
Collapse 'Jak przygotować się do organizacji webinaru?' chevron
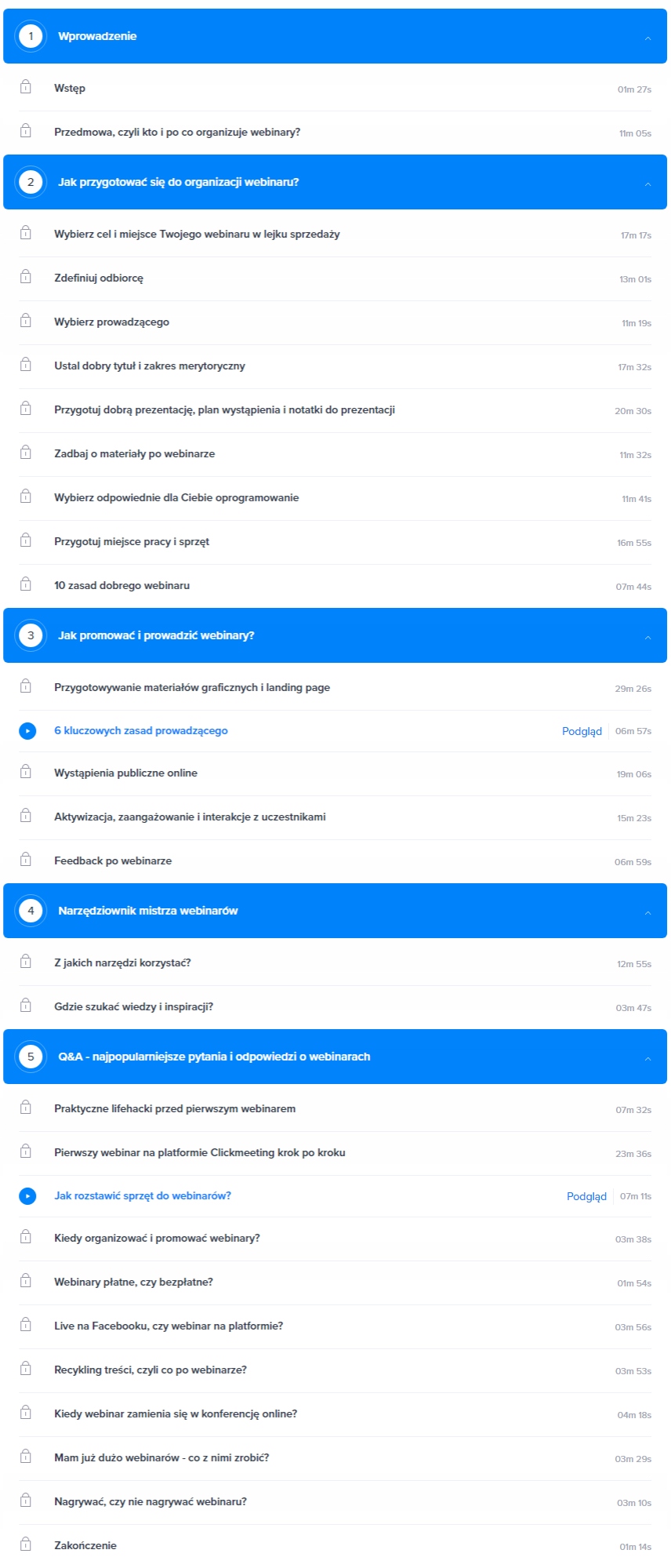(x=647, y=184)
